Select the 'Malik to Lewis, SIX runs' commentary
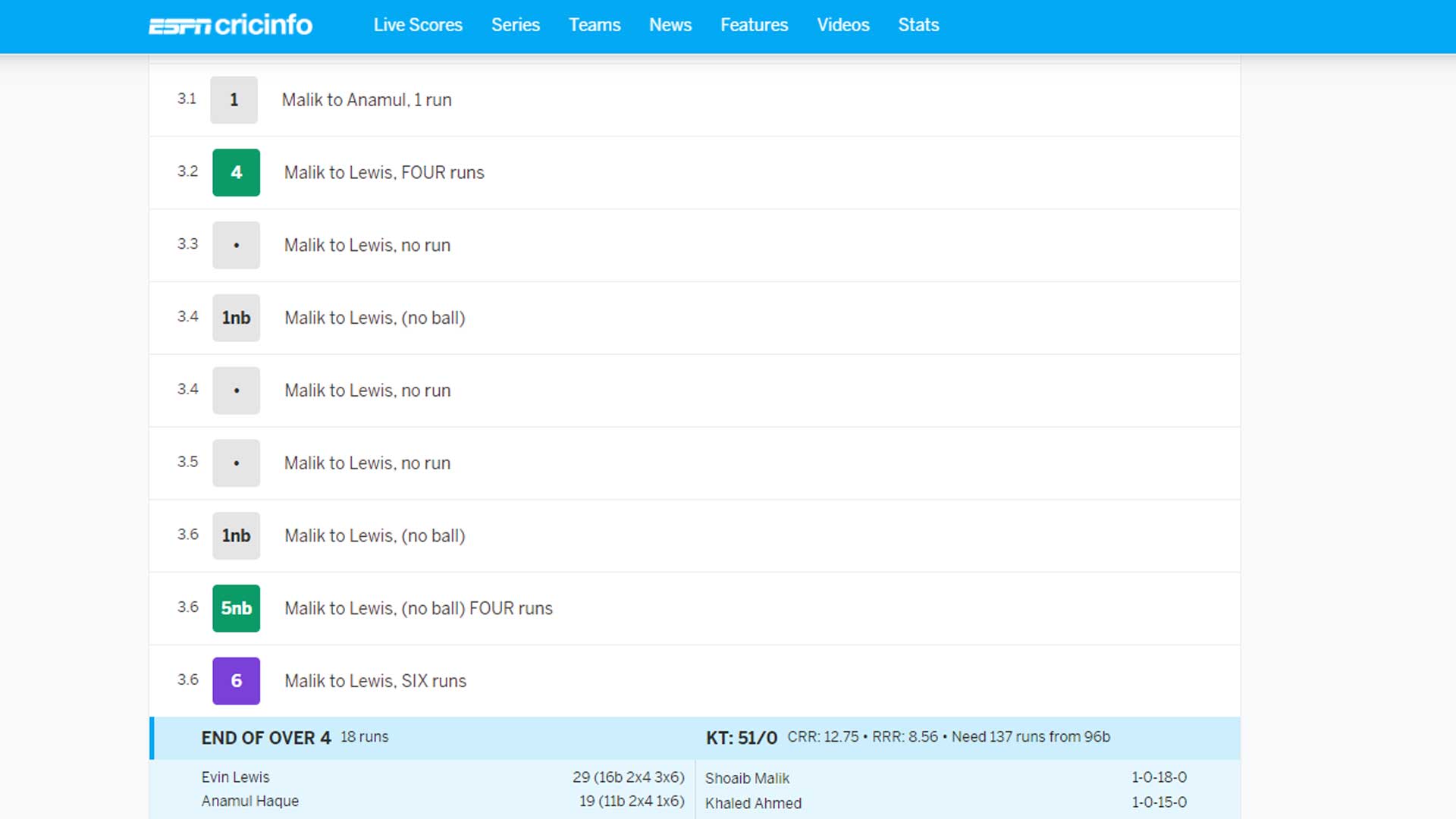This screenshot has height=819, width=1456. tap(375, 681)
